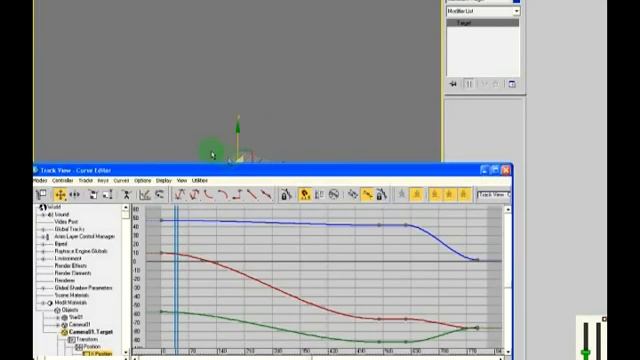
Task: Click the Track View name field
Action: pyautogui.click(x=494, y=195)
